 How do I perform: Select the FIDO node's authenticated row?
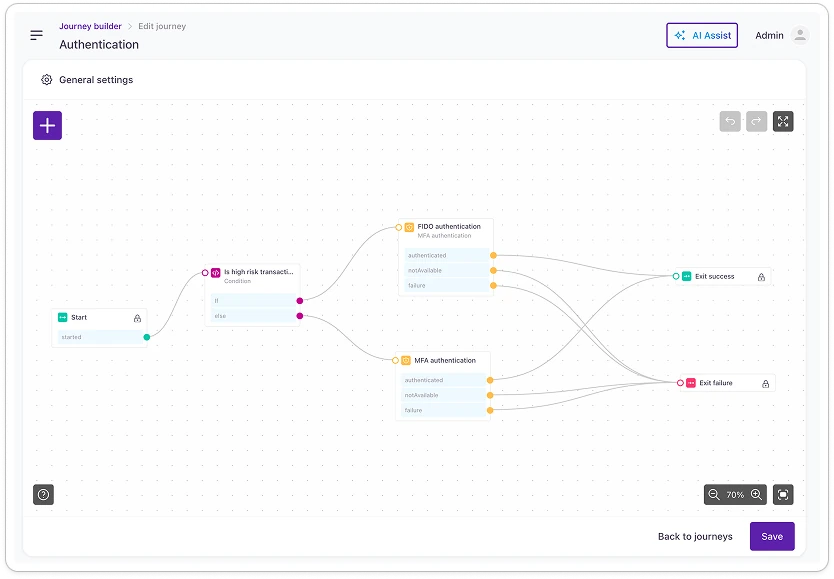coord(447,256)
